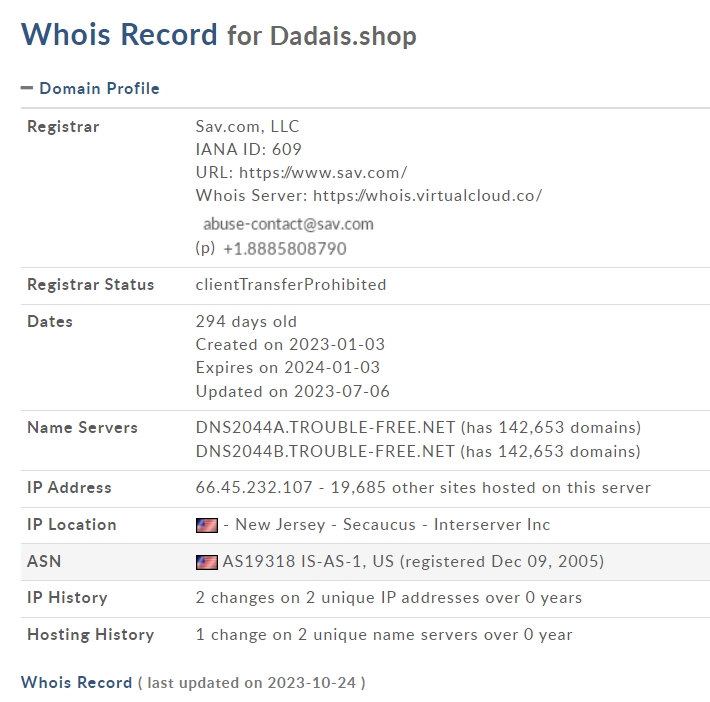This screenshot has width=710, height=702.
Task: Click the 'IP History' row label
Action: pos(67,598)
